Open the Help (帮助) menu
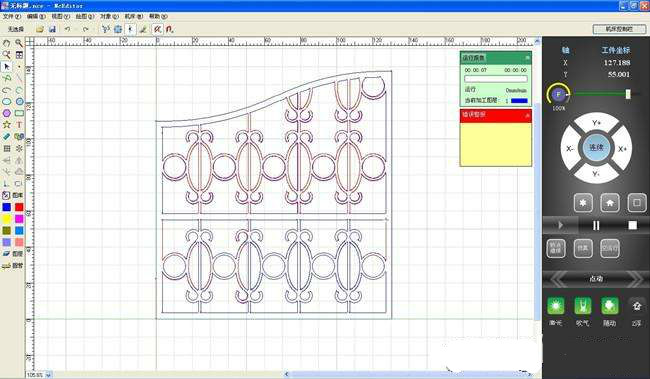 pyautogui.click(x=158, y=17)
